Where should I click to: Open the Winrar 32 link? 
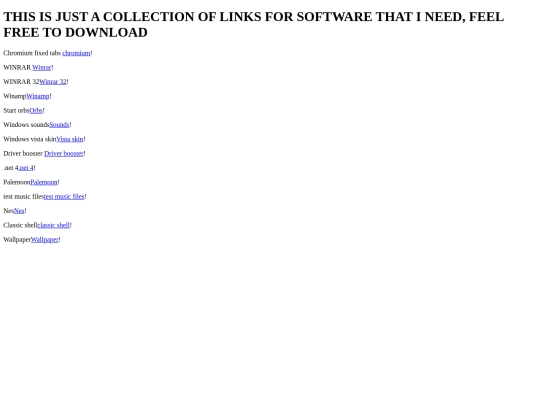(x=53, y=82)
